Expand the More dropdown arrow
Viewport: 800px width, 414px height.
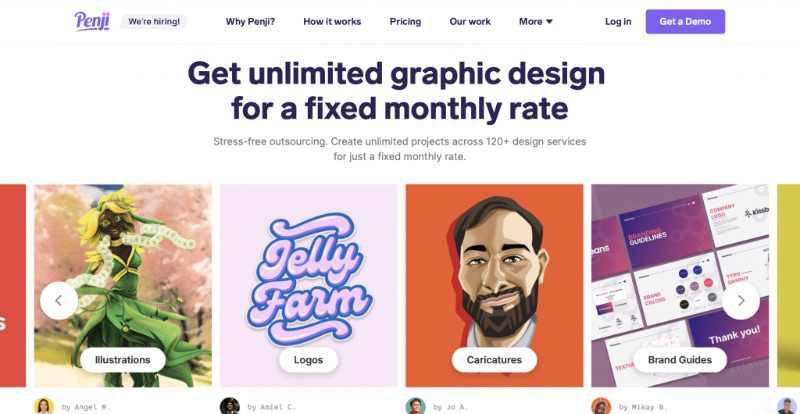point(549,21)
